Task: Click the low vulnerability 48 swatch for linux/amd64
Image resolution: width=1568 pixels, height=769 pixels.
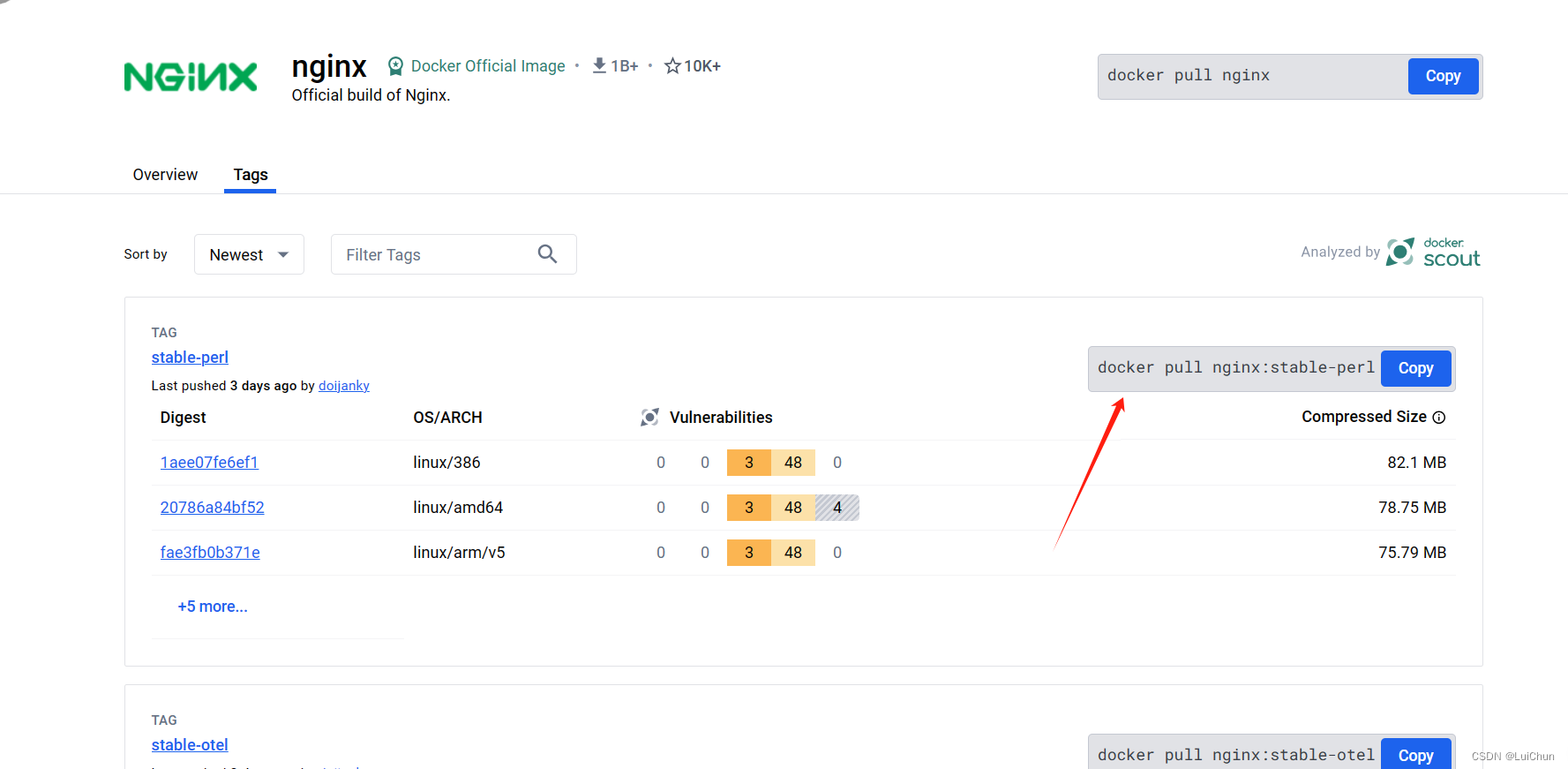Action: [793, 508]
